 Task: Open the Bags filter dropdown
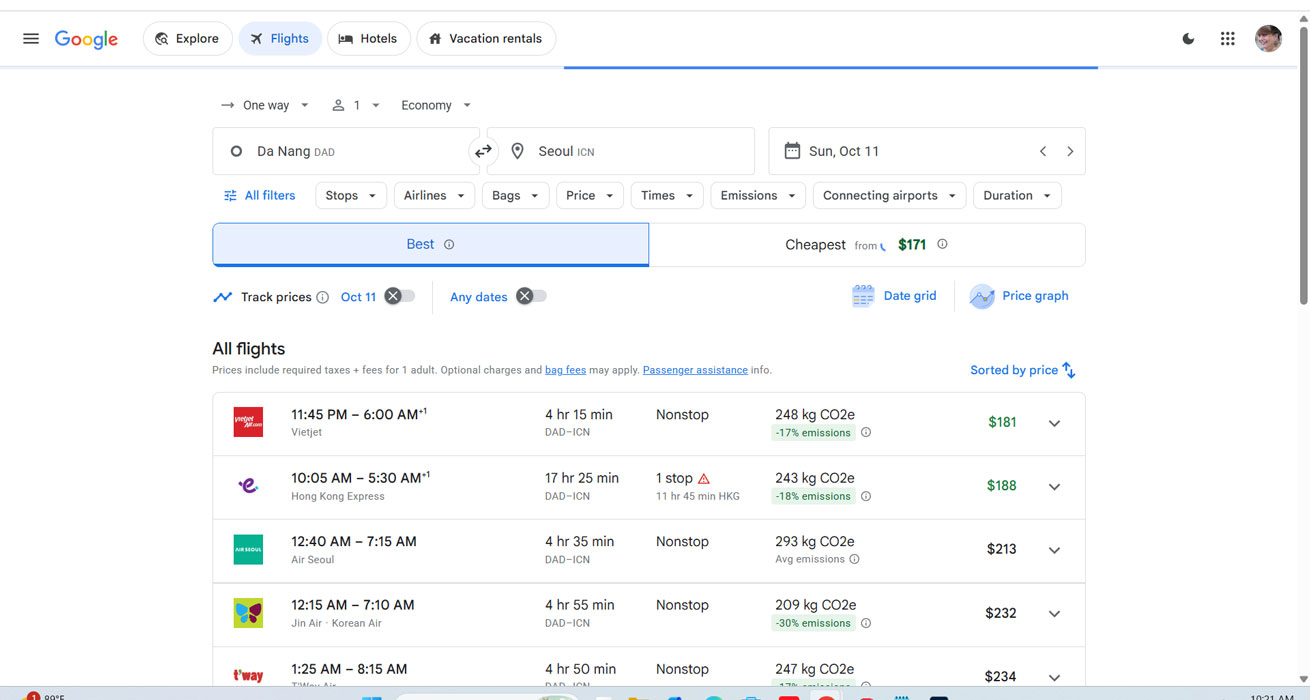click(x=515, y=195)
